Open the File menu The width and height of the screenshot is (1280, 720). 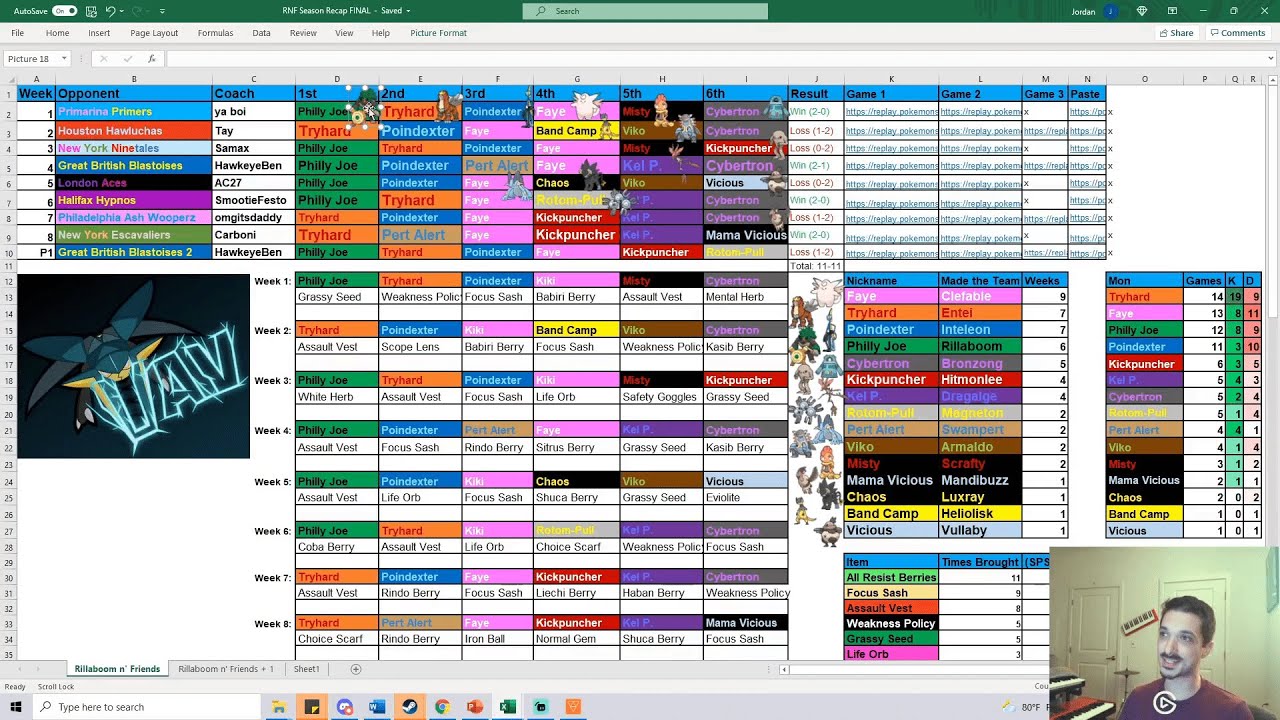pos(18,33)
